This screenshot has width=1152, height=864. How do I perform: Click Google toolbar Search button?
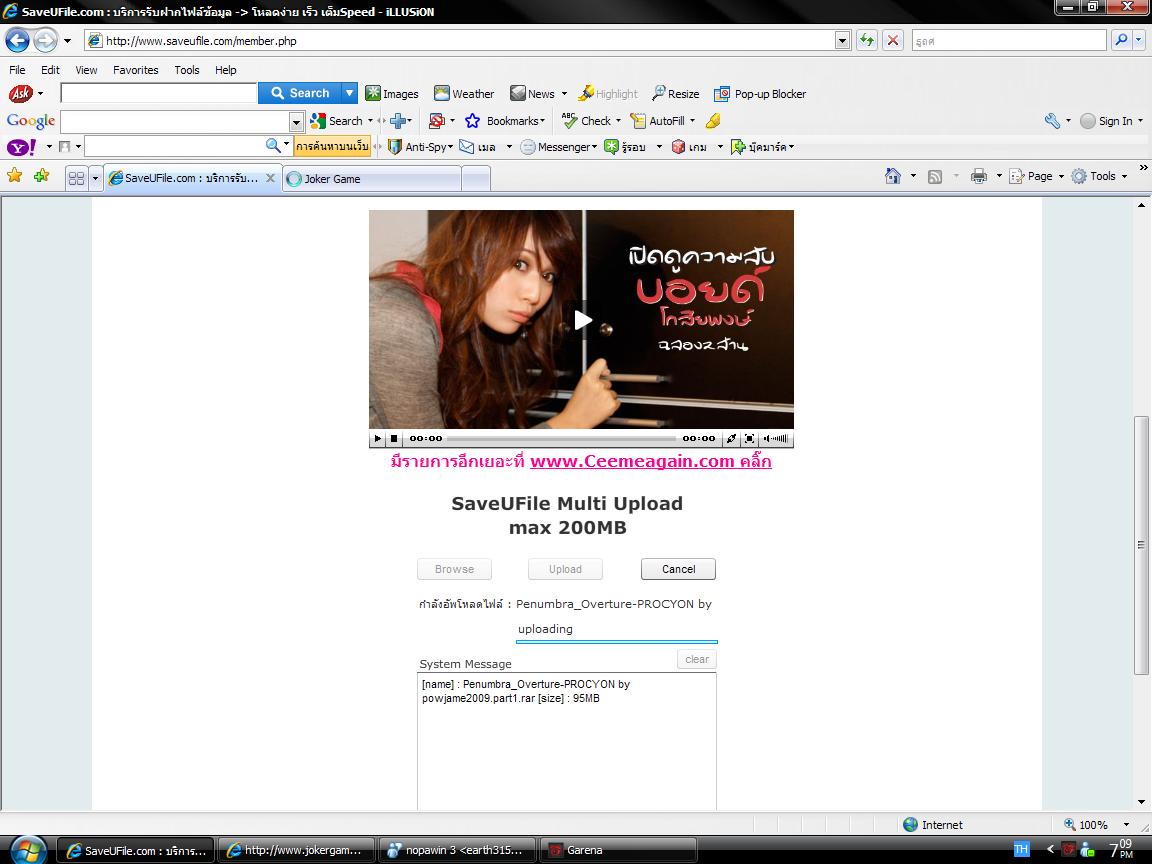(x=336, y=120)
